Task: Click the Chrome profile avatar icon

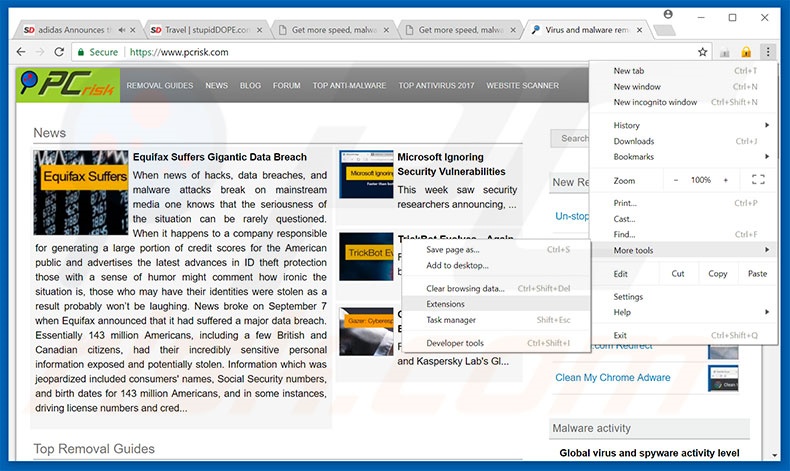Action: [x=668, y=14]
